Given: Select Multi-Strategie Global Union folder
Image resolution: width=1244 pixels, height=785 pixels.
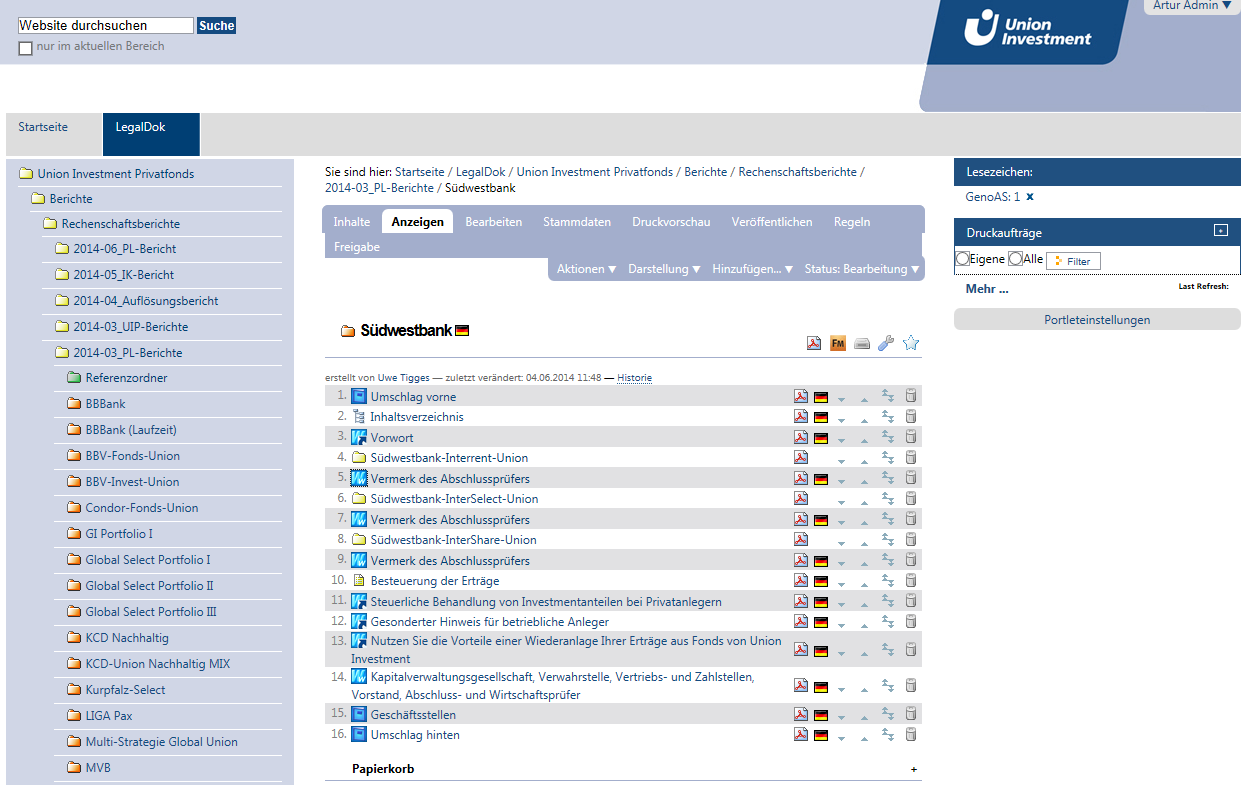Looking at the screenshot, I should [162, 742].
